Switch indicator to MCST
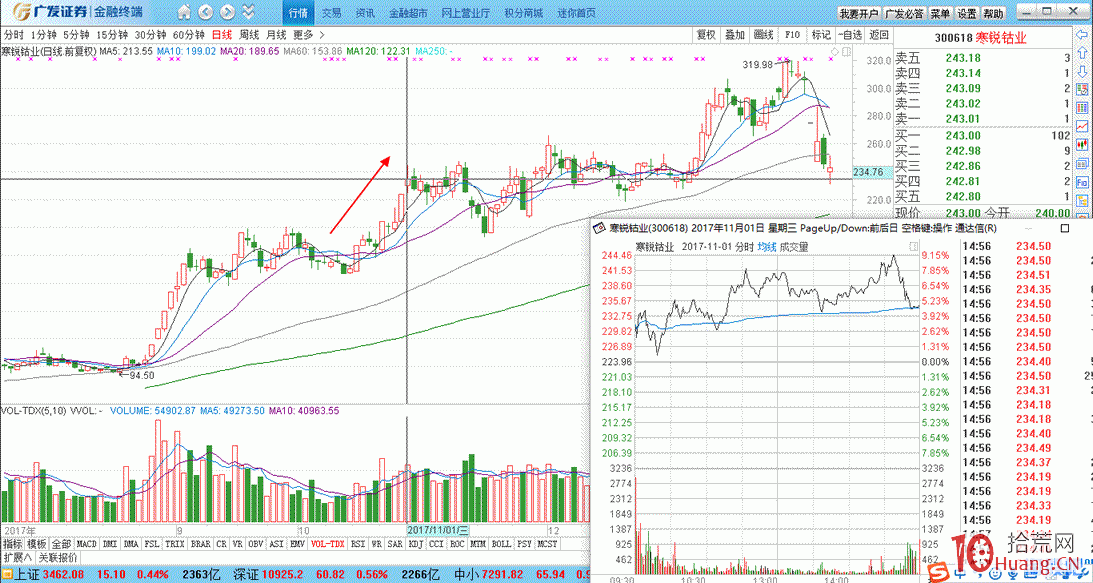This screenshot has height=583, width=1093. tap(548, 544)
